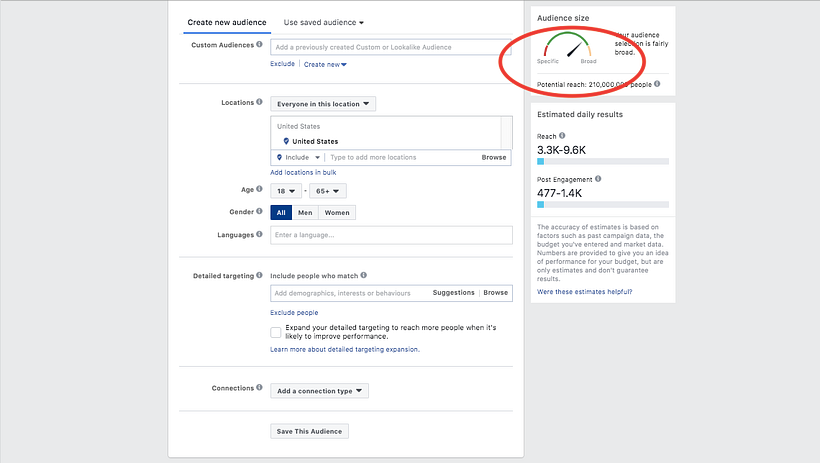The width and height of the screenshot is (820, 463).
Task: Click info icon next to Locations label
Action: (259, 102)
